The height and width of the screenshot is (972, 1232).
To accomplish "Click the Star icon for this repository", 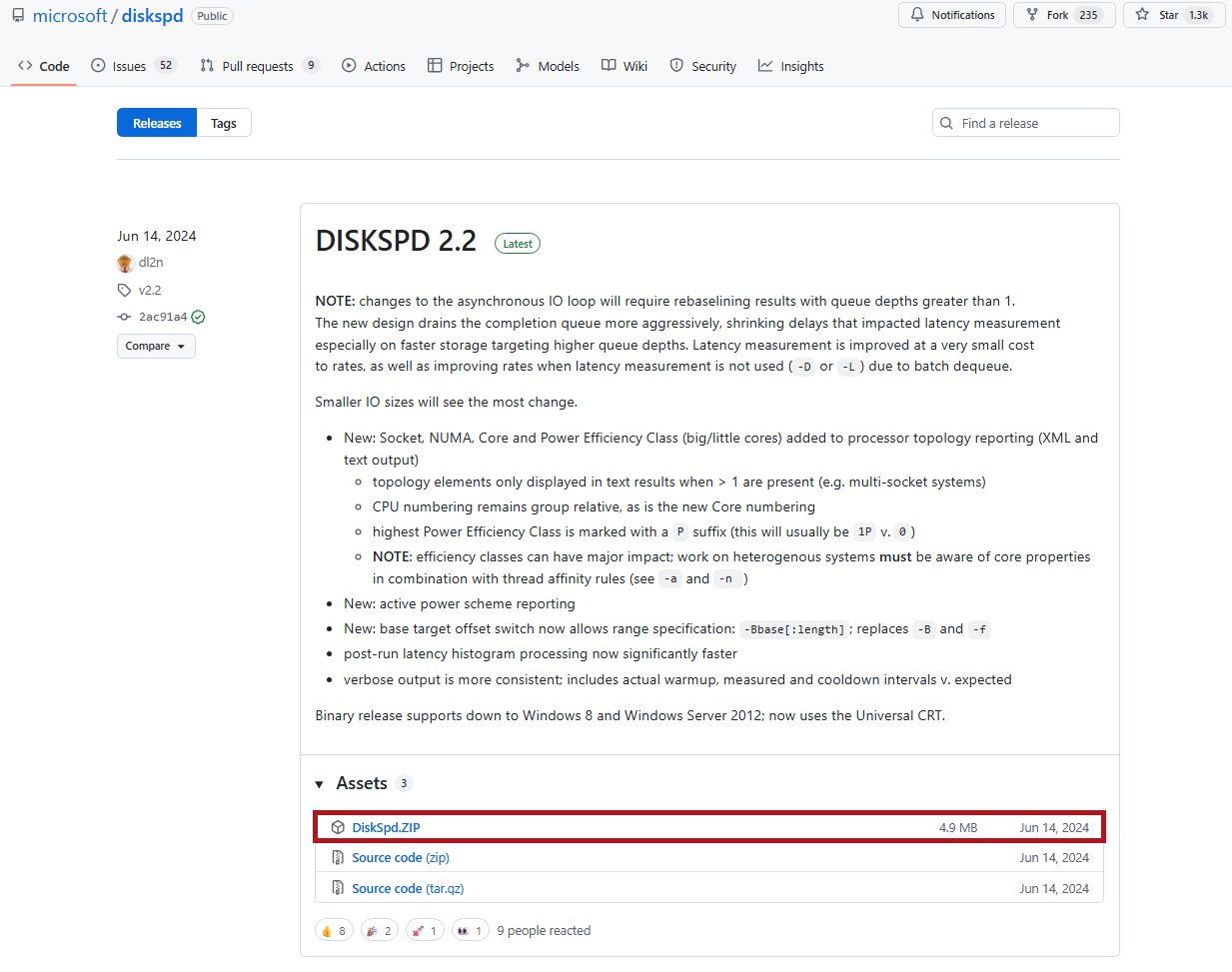I will (x=1142, y=15).
